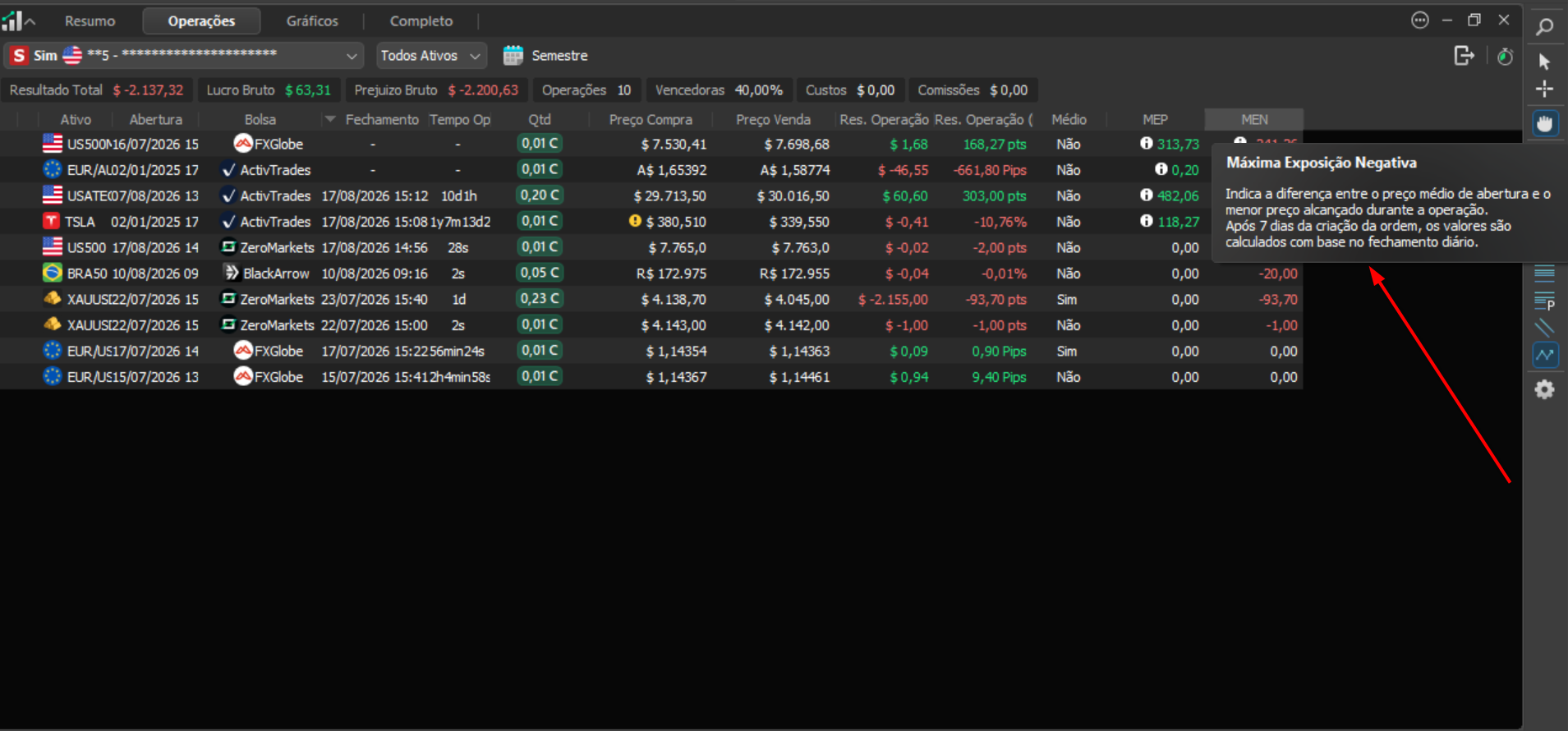Sort by the Ativo column header
Screen dimensions: 1568x731
click(76, 119)
